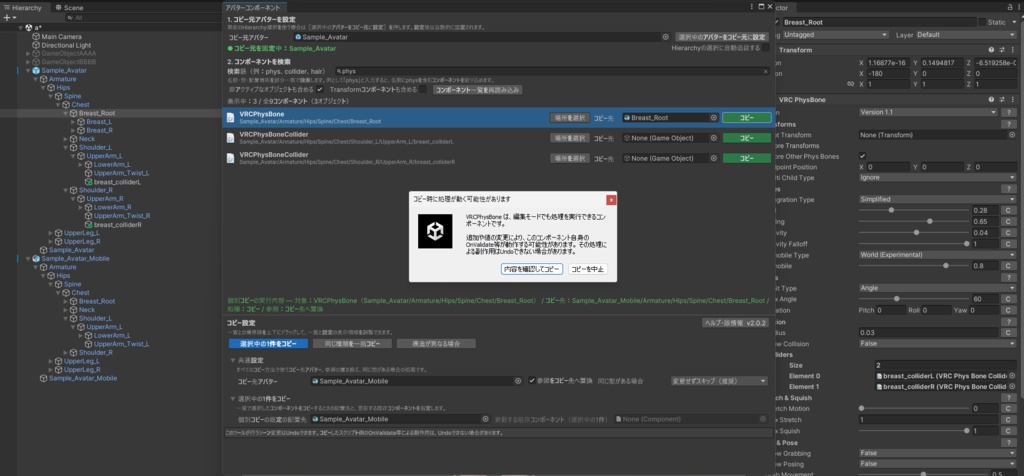Open VRC PhysBone component help icon

point(991,99)
